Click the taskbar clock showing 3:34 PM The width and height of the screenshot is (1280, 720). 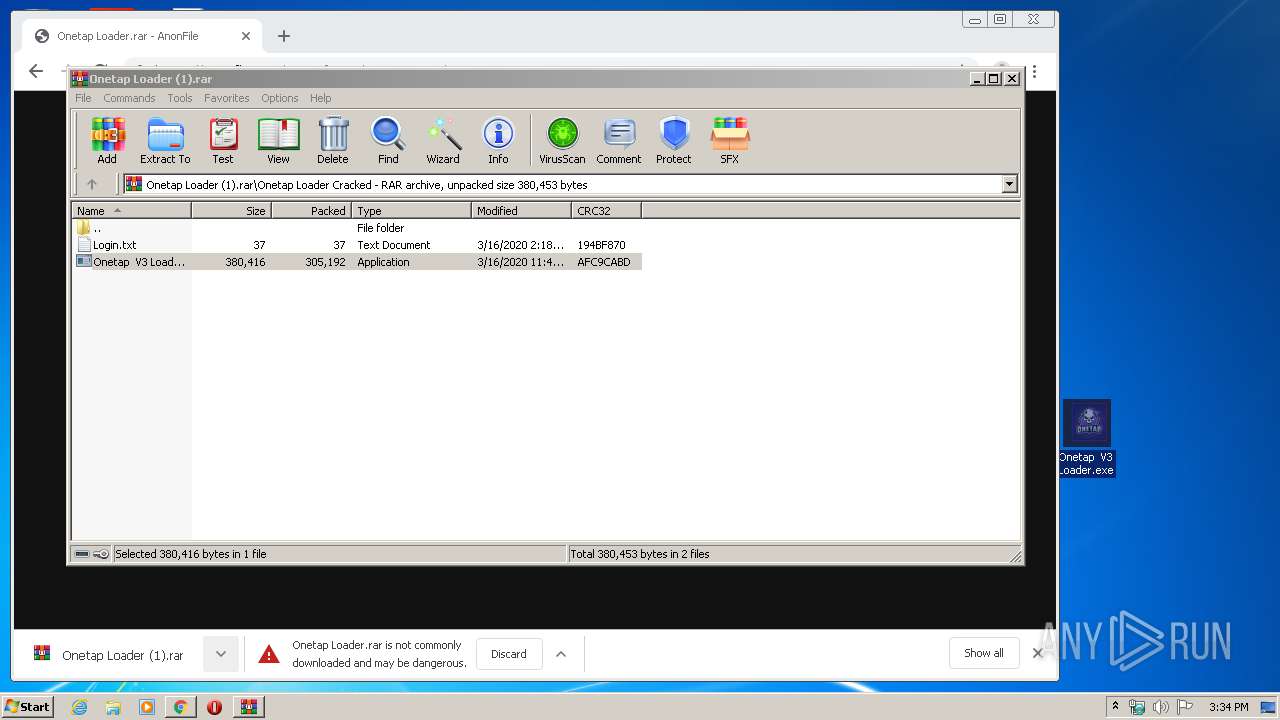(1228, 707)
